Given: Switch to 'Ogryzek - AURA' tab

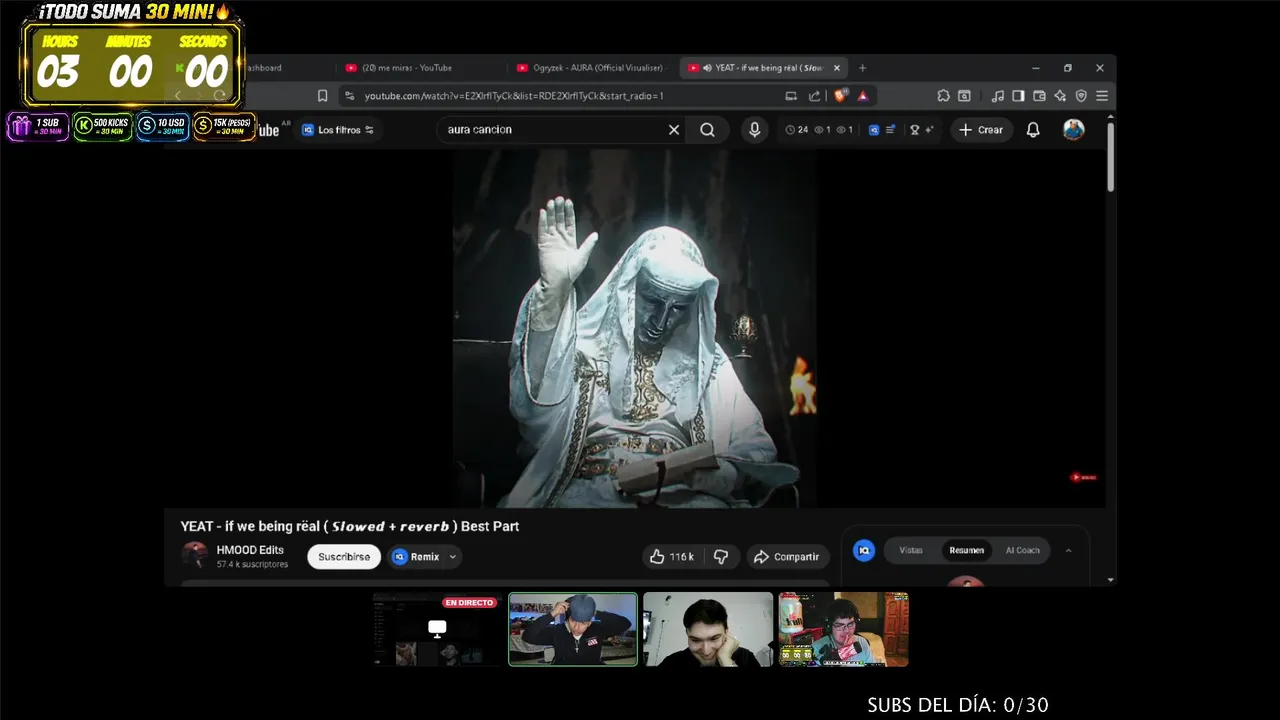Looking at the screenshot, I should point(592,68).
